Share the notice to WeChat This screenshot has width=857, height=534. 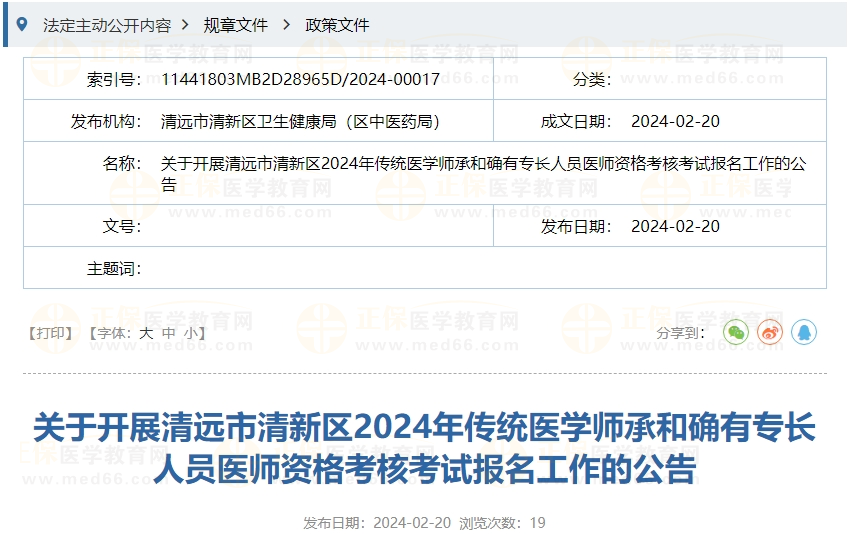(736, 332)
